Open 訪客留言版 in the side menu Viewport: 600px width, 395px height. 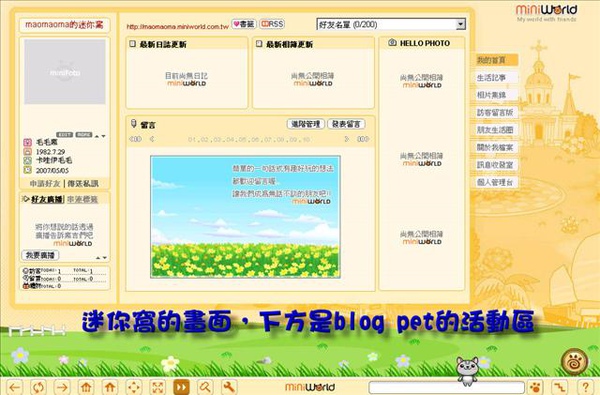[x=496, y=113]
